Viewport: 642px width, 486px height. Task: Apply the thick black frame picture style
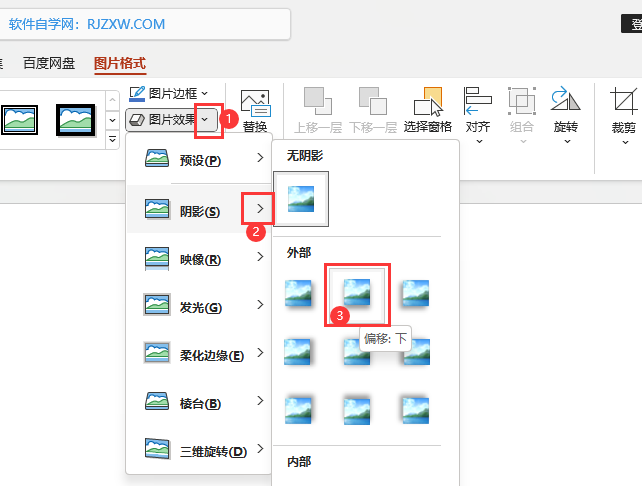[x=20, y=119]
